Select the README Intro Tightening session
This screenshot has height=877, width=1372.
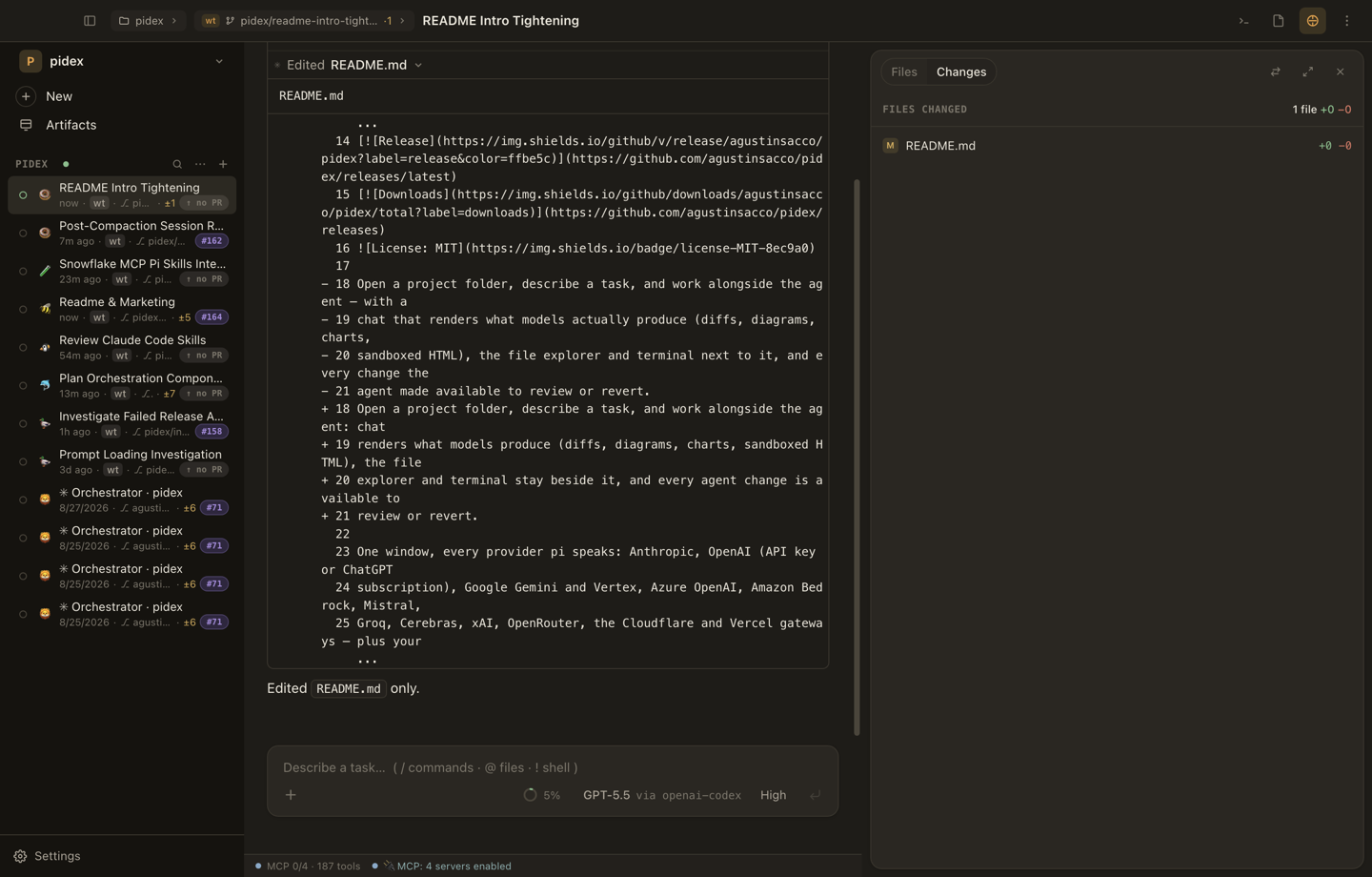tap(122, 194)
